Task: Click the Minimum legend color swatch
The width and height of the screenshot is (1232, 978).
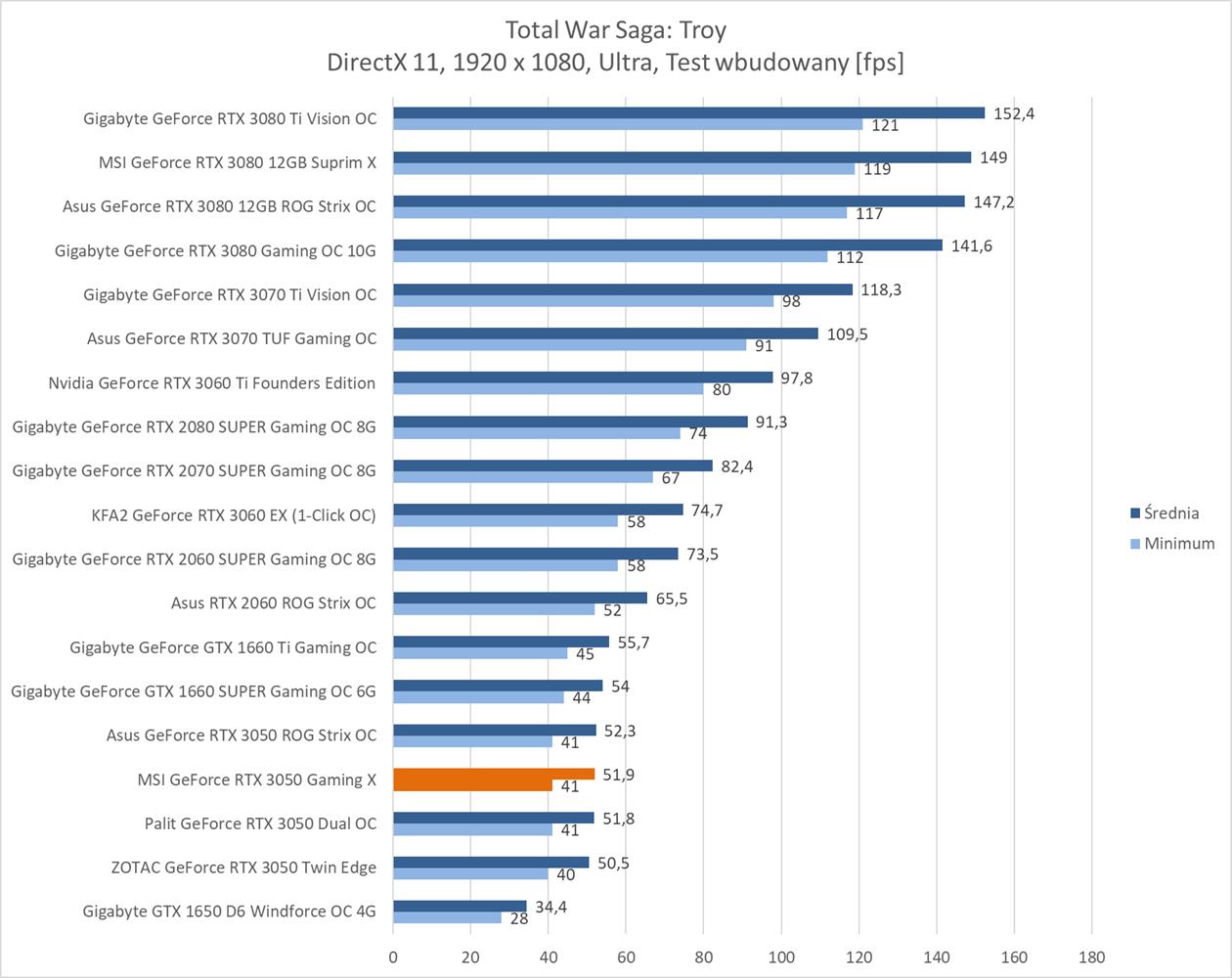Action: point(1135,544)
